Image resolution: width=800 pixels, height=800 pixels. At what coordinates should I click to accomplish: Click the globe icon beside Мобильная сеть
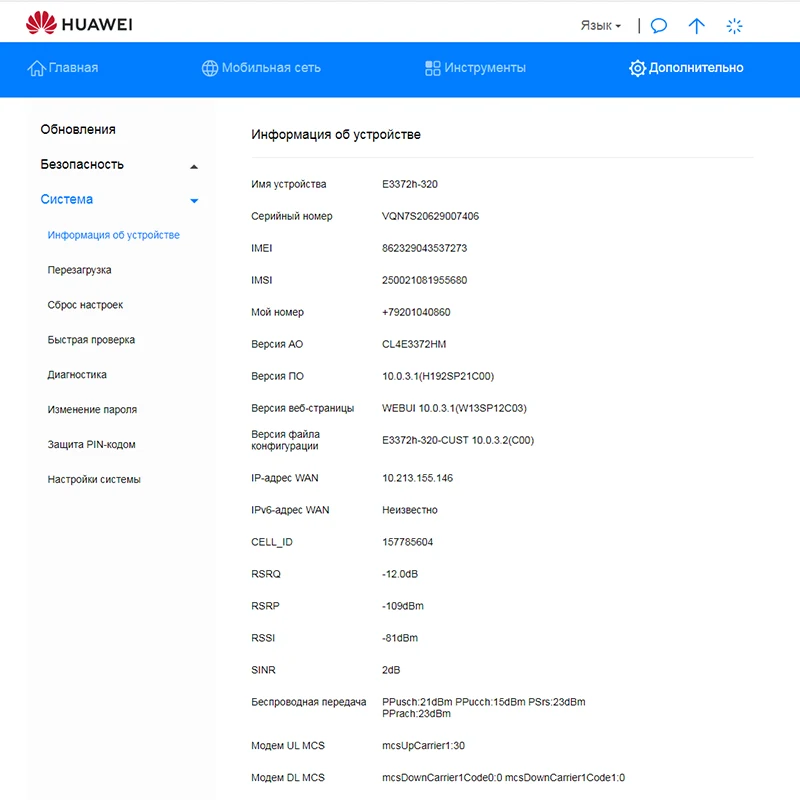pos(210,68)
